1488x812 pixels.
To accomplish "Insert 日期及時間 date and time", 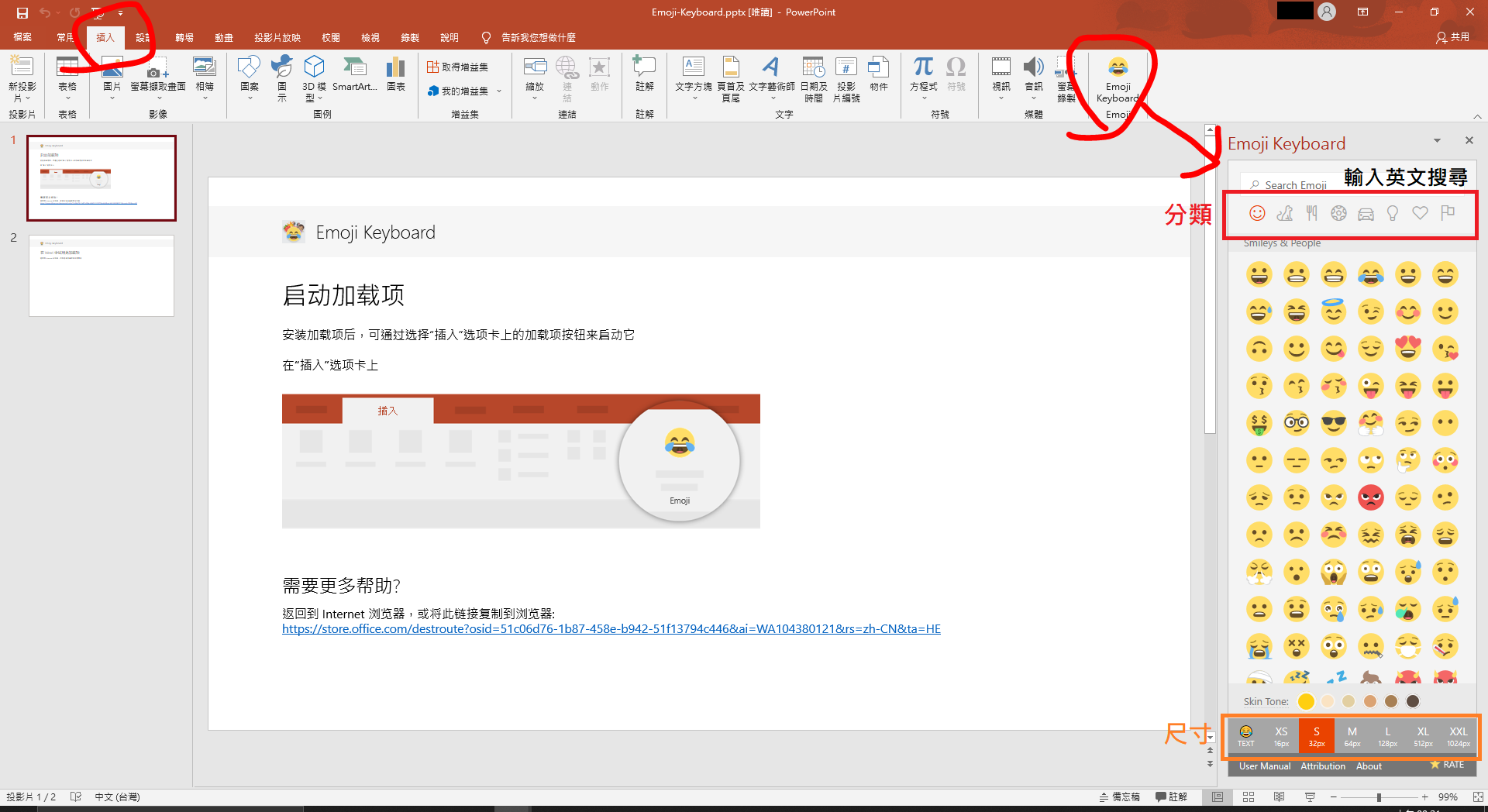I will click(814, 79).
